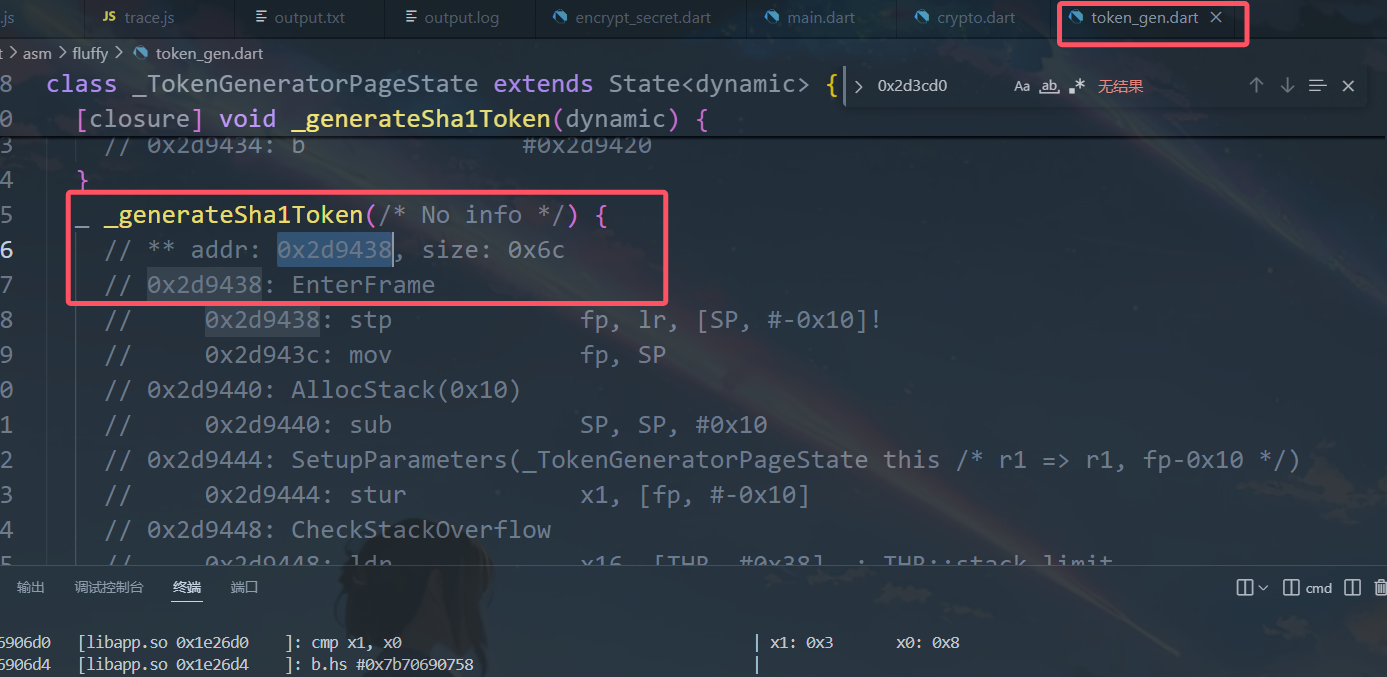
Task: Close the token_gen.dart tab
Action: (x=1216, y=18)
